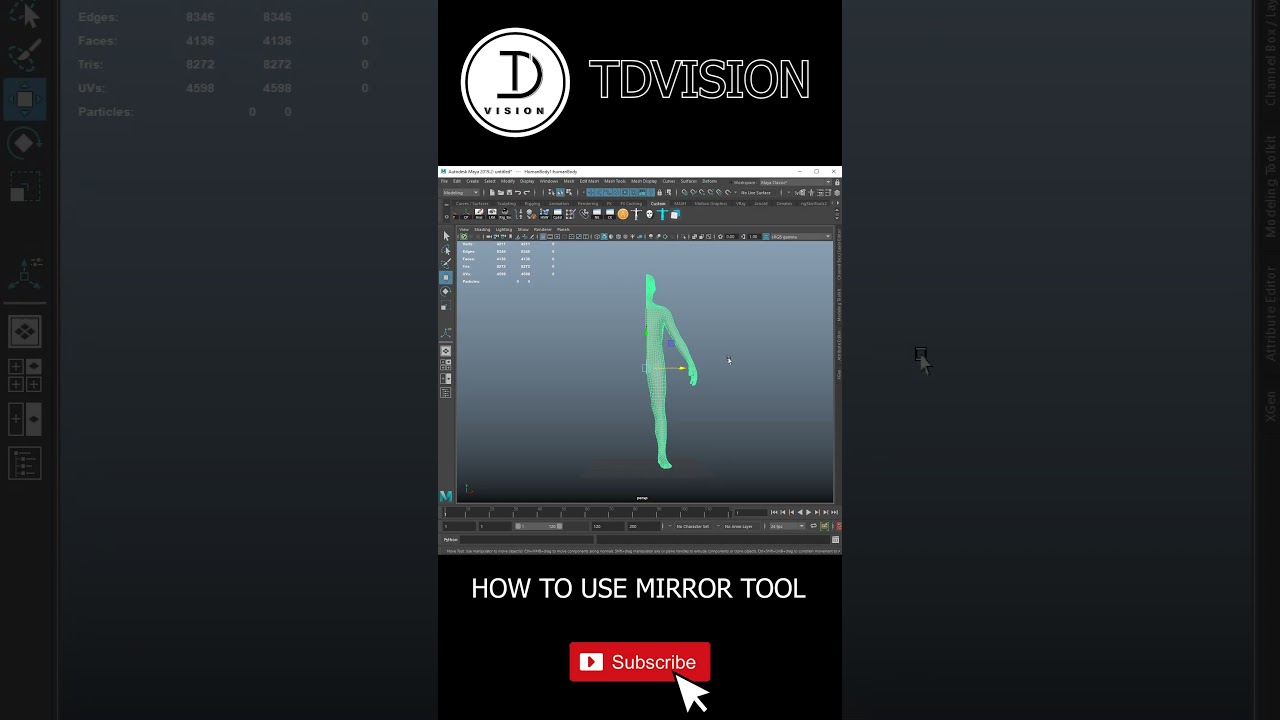Click the range slider bar showing 1 to 120
This screenshot has width=1280, height=720.
539,526
